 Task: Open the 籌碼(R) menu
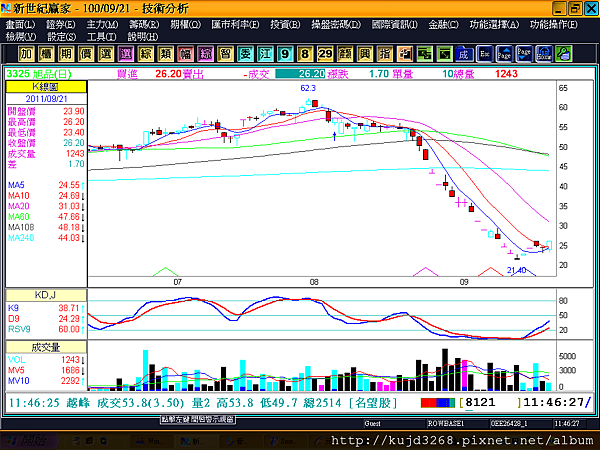(144, 25)
